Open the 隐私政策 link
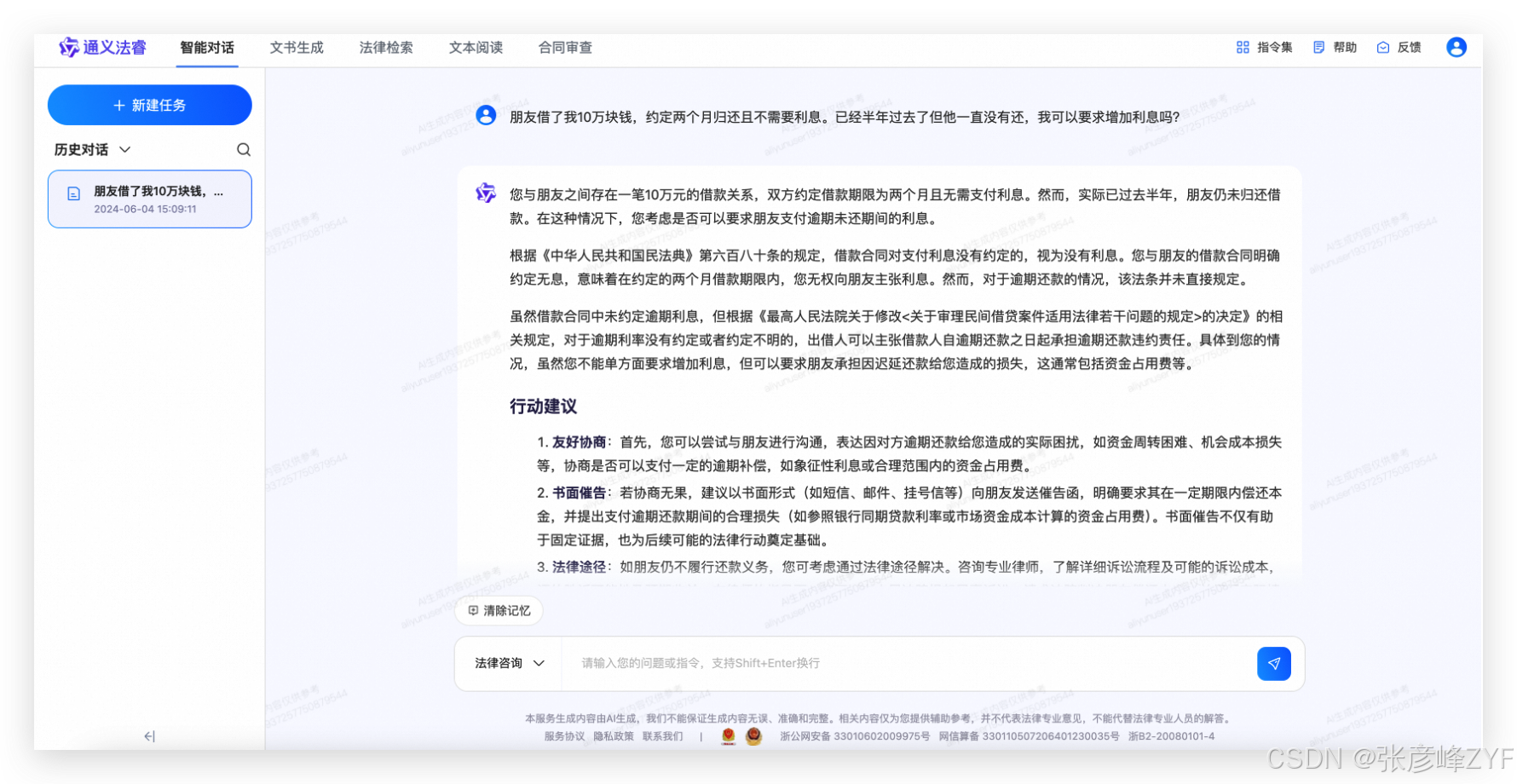 click(x=614, y=736)
